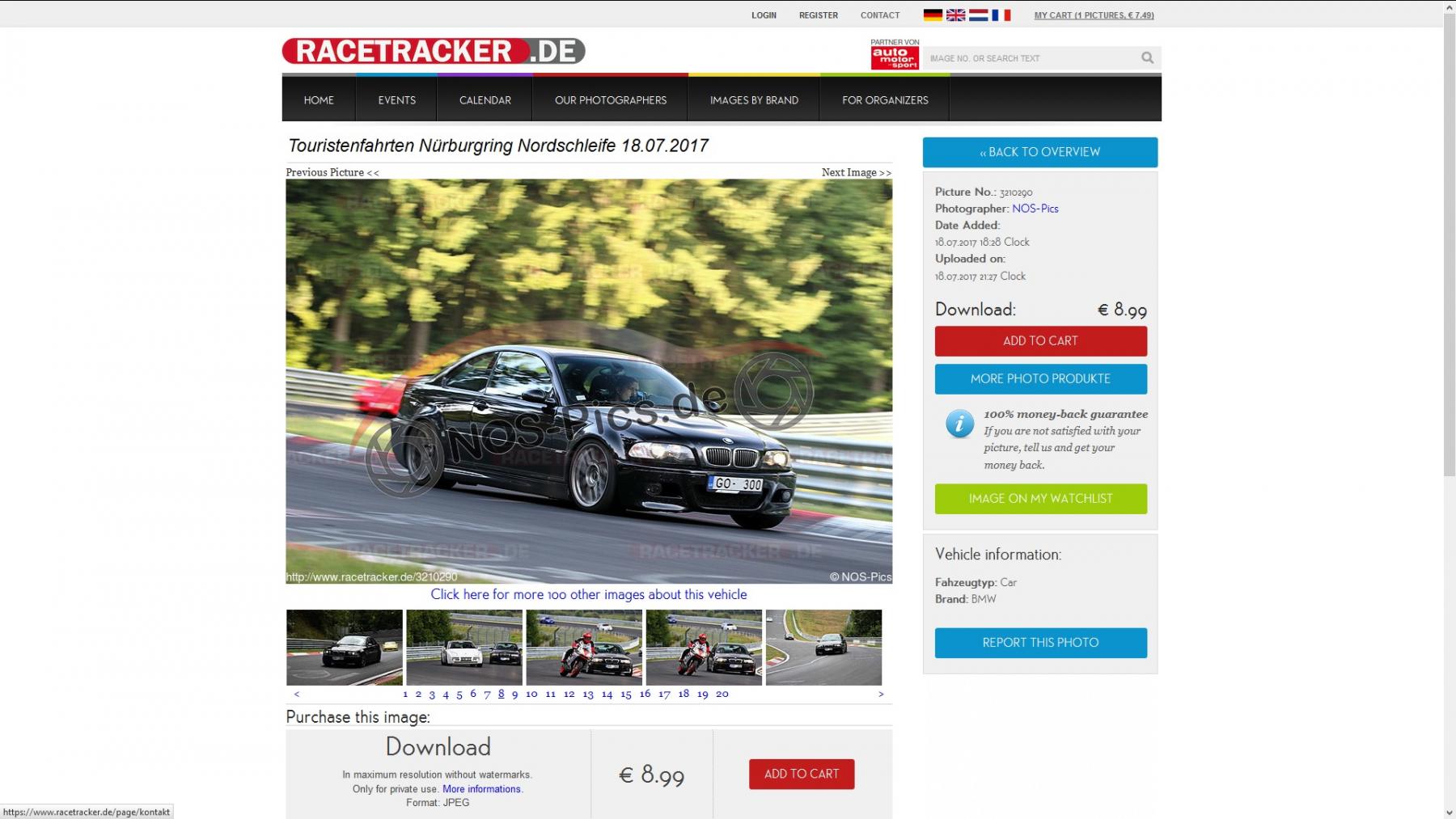Viewport: 1456px width, 819px height.
Task: Go to the Next Image link
Action: point(856,172)
